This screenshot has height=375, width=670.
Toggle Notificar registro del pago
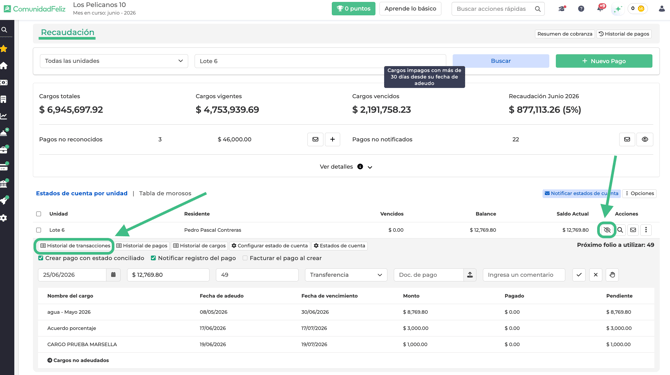pyautogui.click(x=153, y=258)
